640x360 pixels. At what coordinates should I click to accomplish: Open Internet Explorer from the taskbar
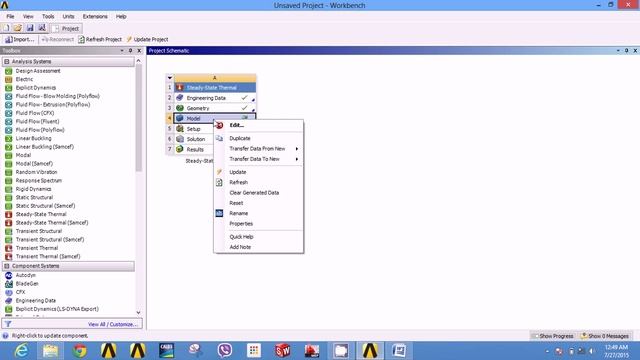21,351
